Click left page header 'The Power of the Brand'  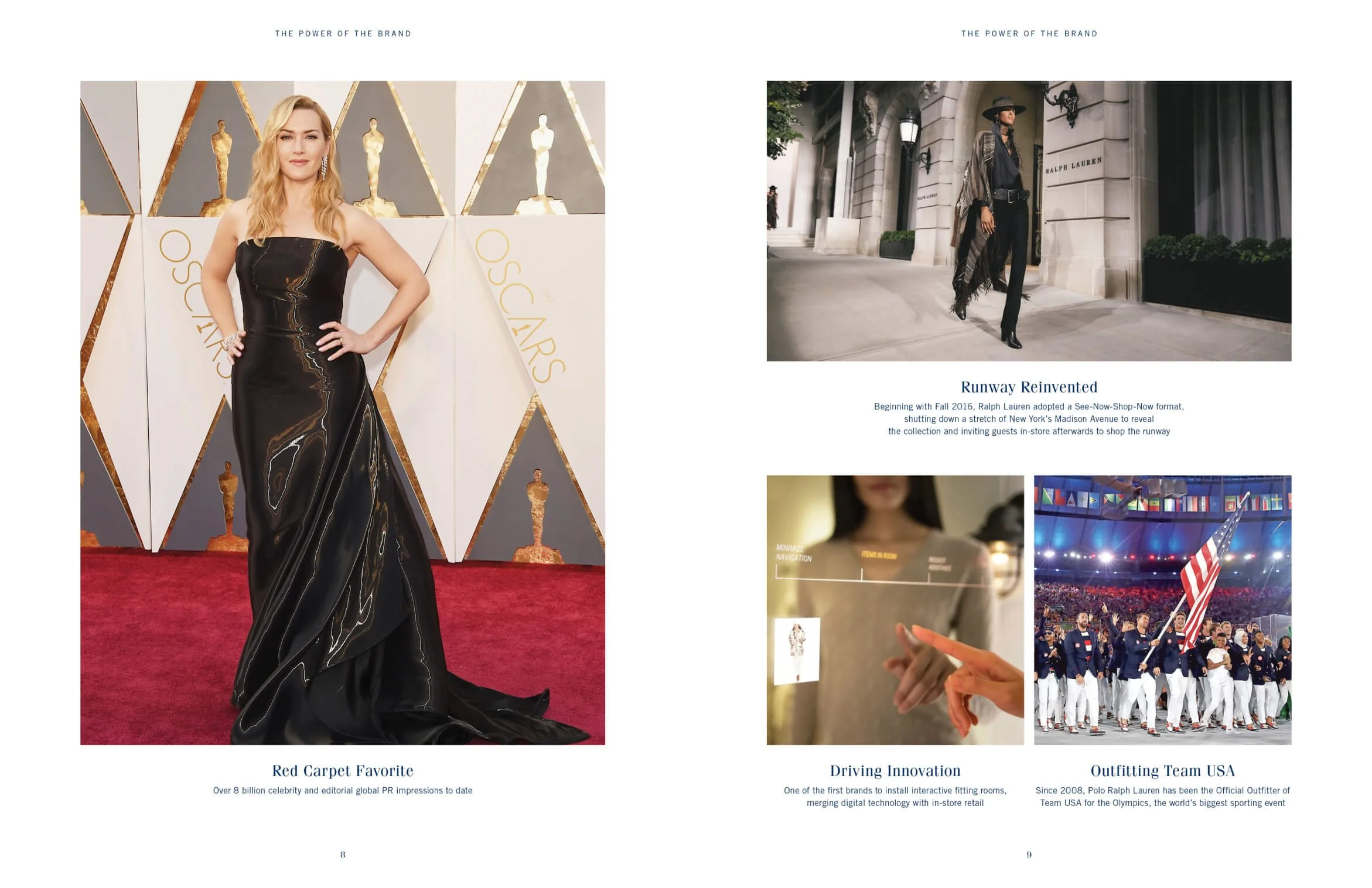point(343,33)
